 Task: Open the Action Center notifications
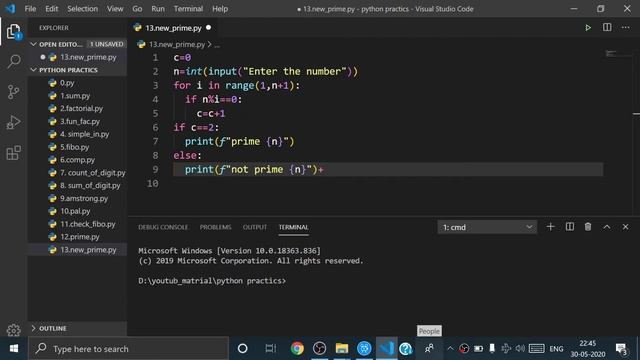tap(621, 349)
